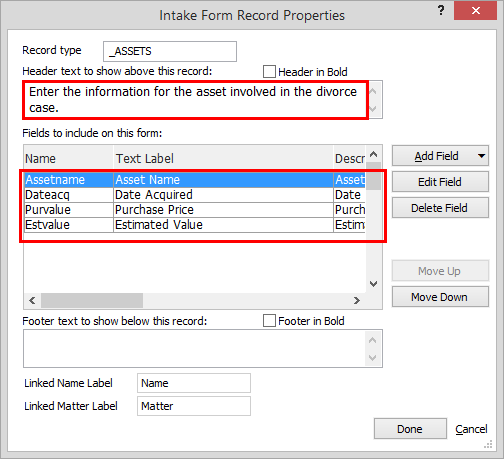The width and height of the screenshot is (504, 459).
Task: Click the Edit Field button
Action: [x=440, y=182]
